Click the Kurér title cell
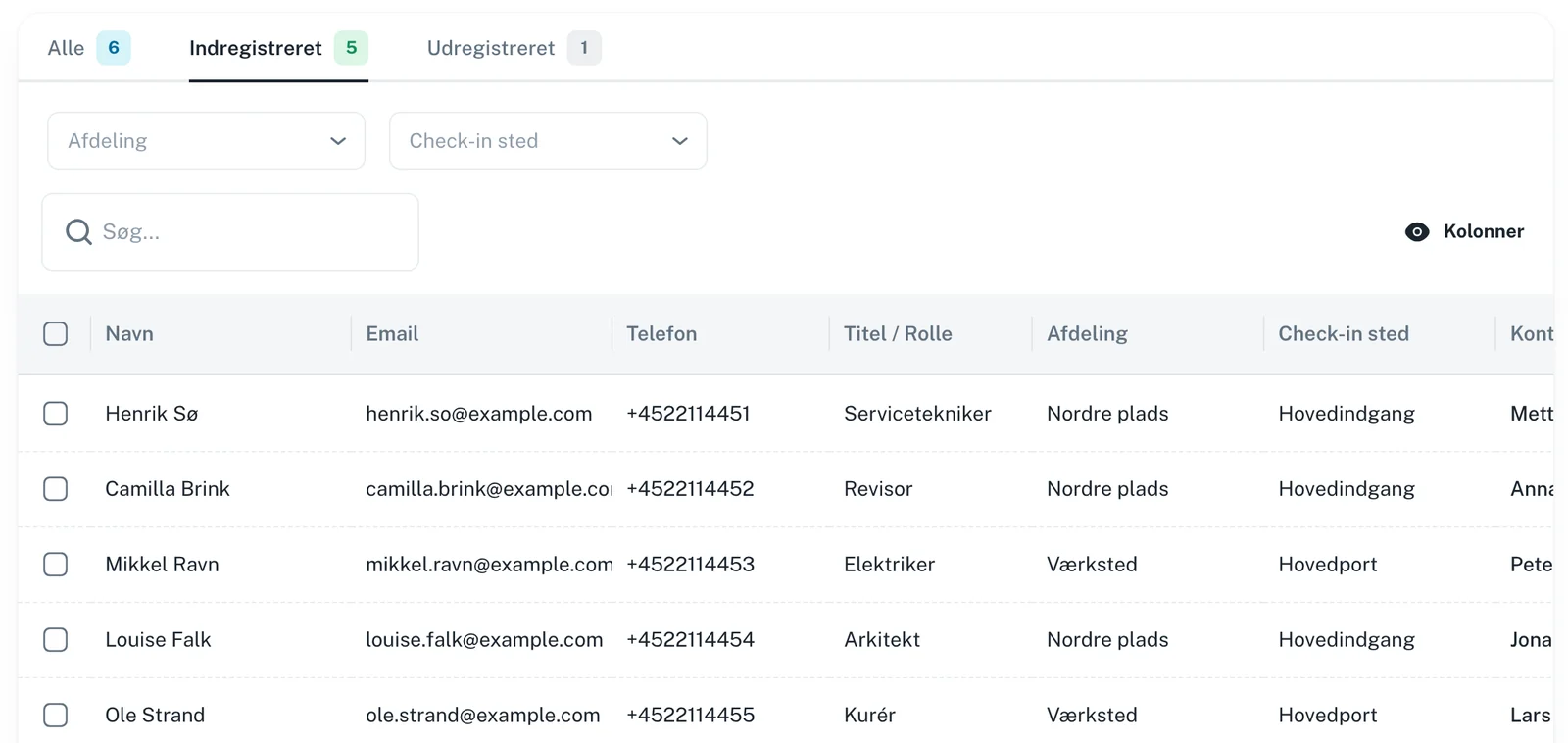This screenshot has width=1568, height=743. (x=869, y=716)
